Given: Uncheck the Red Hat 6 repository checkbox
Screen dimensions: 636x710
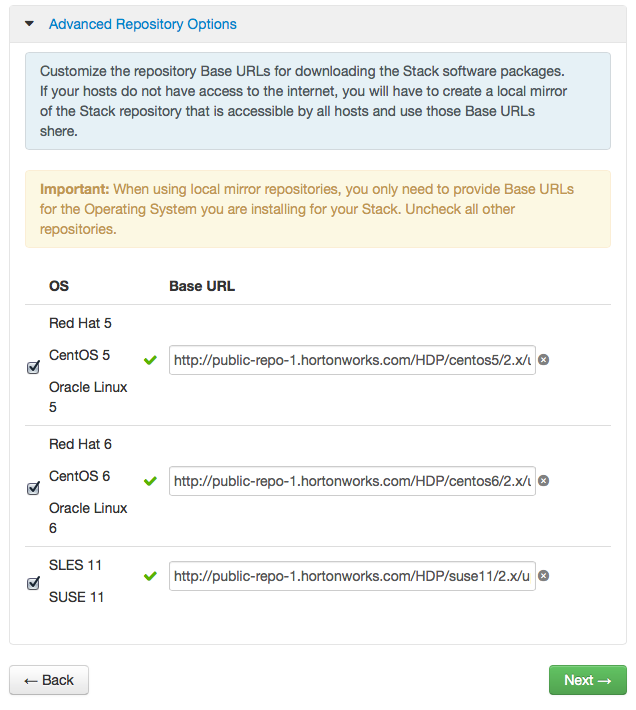Looking at the screenshot, I should coord(33,489).
